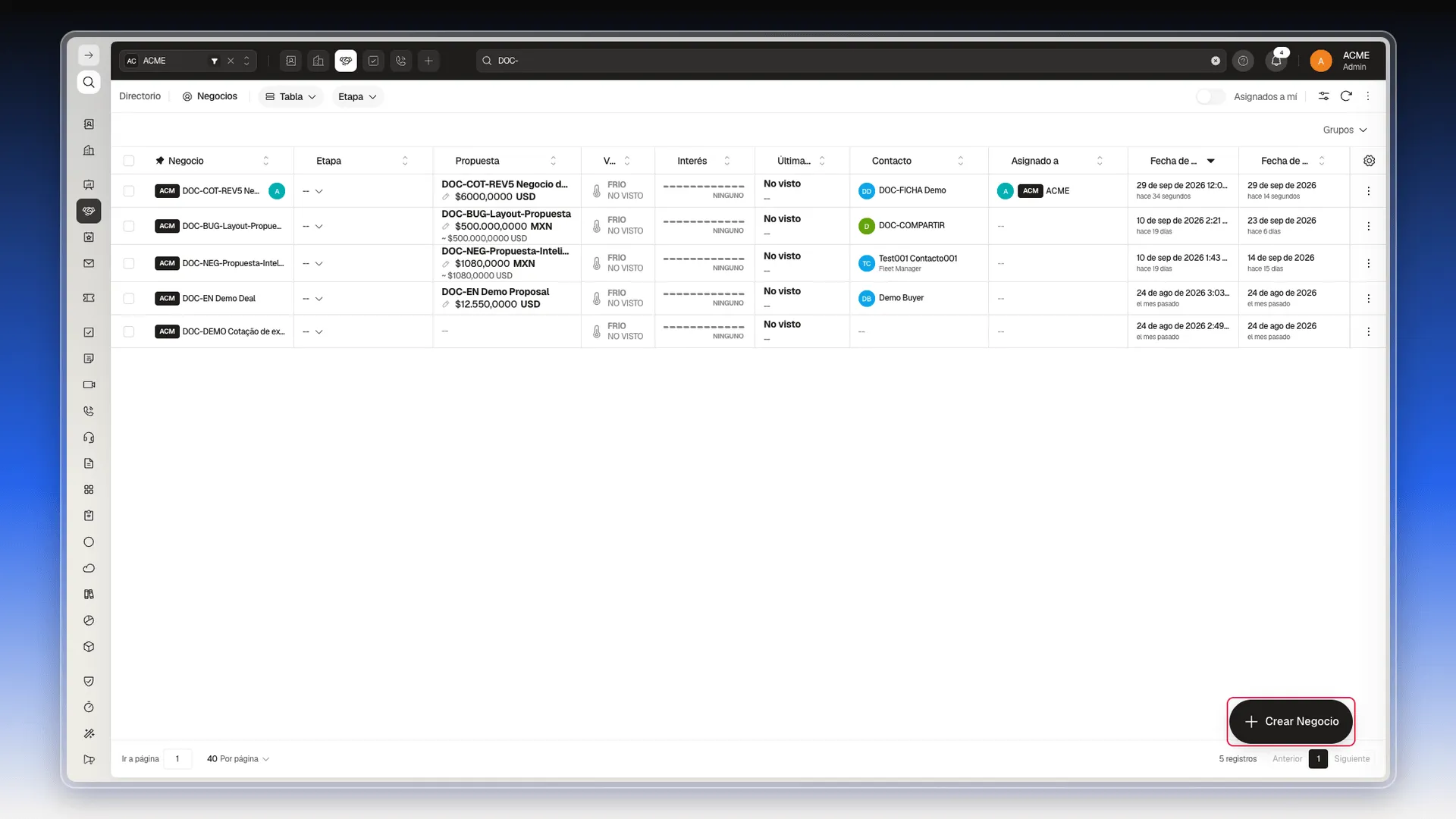Click the DOC- search field

849,61
